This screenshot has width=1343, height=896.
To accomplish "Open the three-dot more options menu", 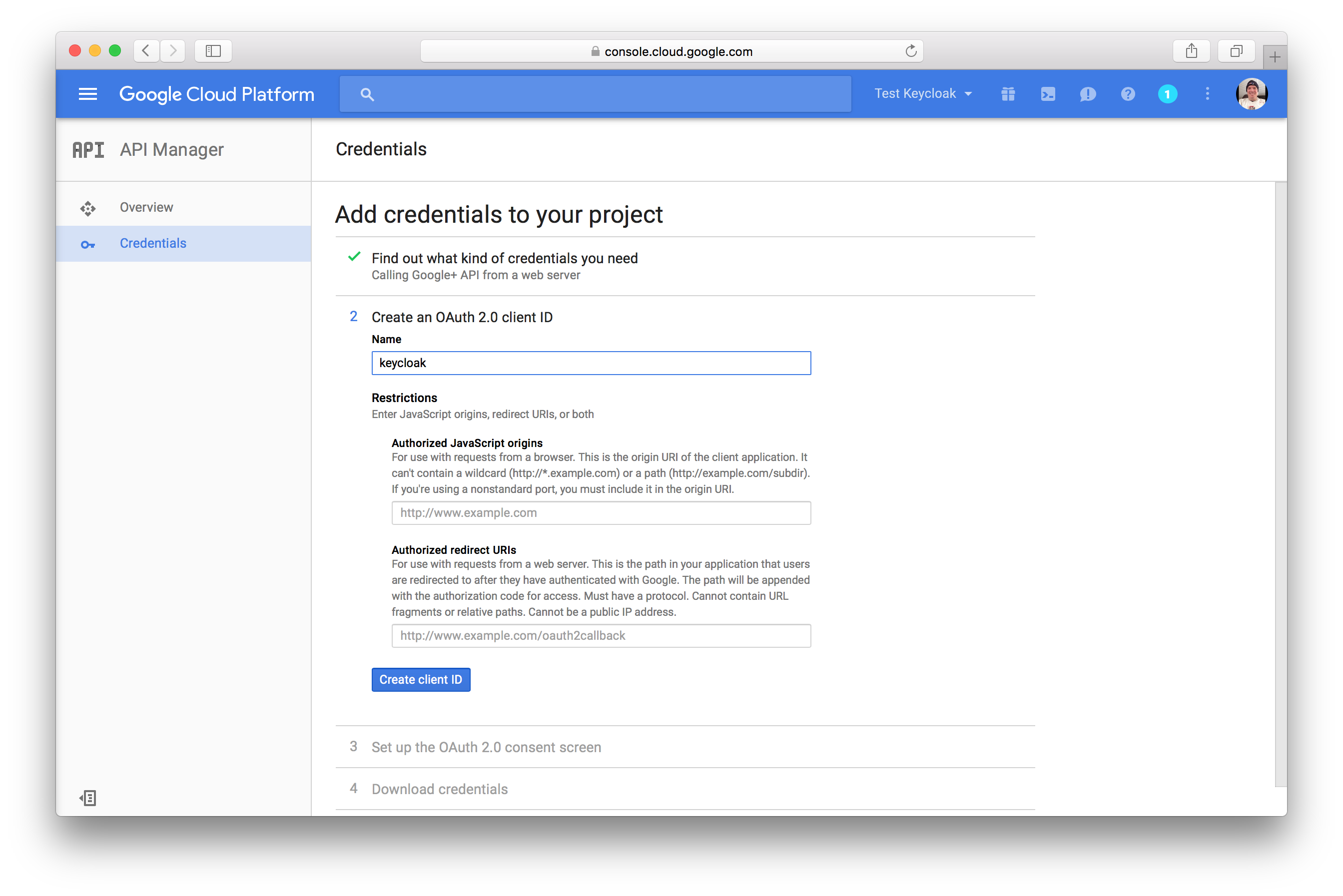I will tap(1207, 94).
